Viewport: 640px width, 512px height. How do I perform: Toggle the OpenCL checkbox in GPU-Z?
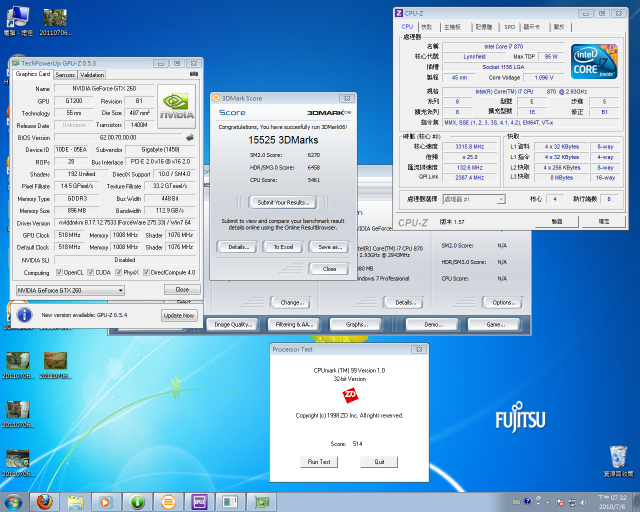tap(59, 272)
